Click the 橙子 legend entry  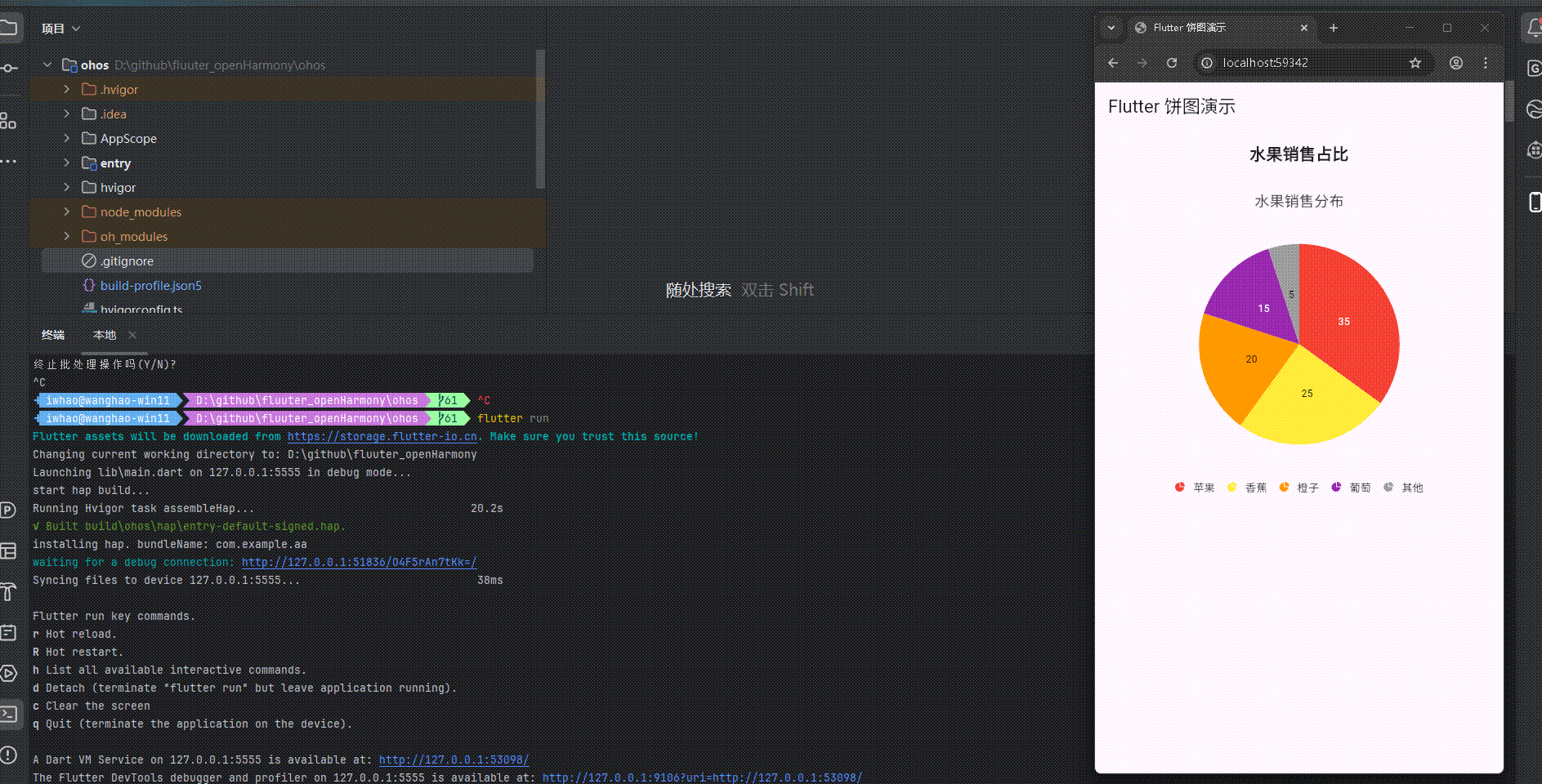[1299, 488]
